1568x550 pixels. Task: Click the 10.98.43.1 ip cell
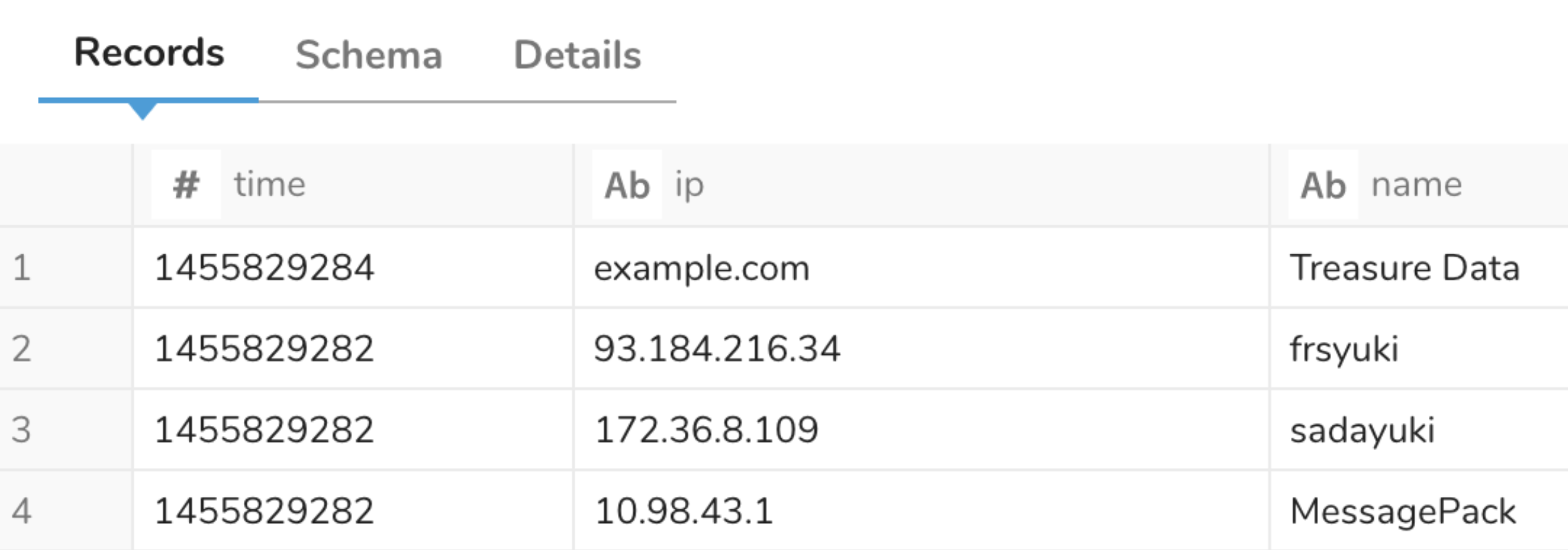(683, 511)
